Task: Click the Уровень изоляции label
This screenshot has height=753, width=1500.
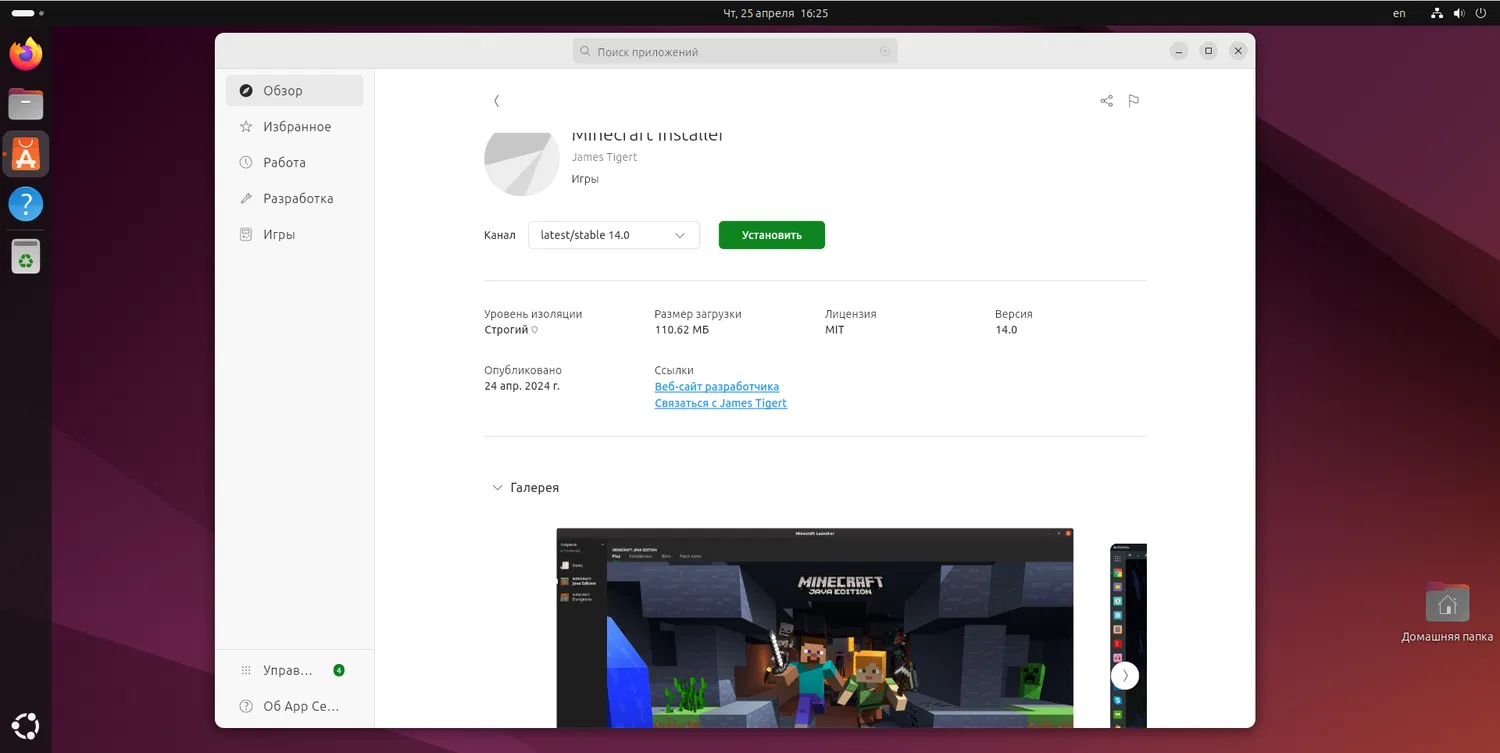Action: click(533, 314)
